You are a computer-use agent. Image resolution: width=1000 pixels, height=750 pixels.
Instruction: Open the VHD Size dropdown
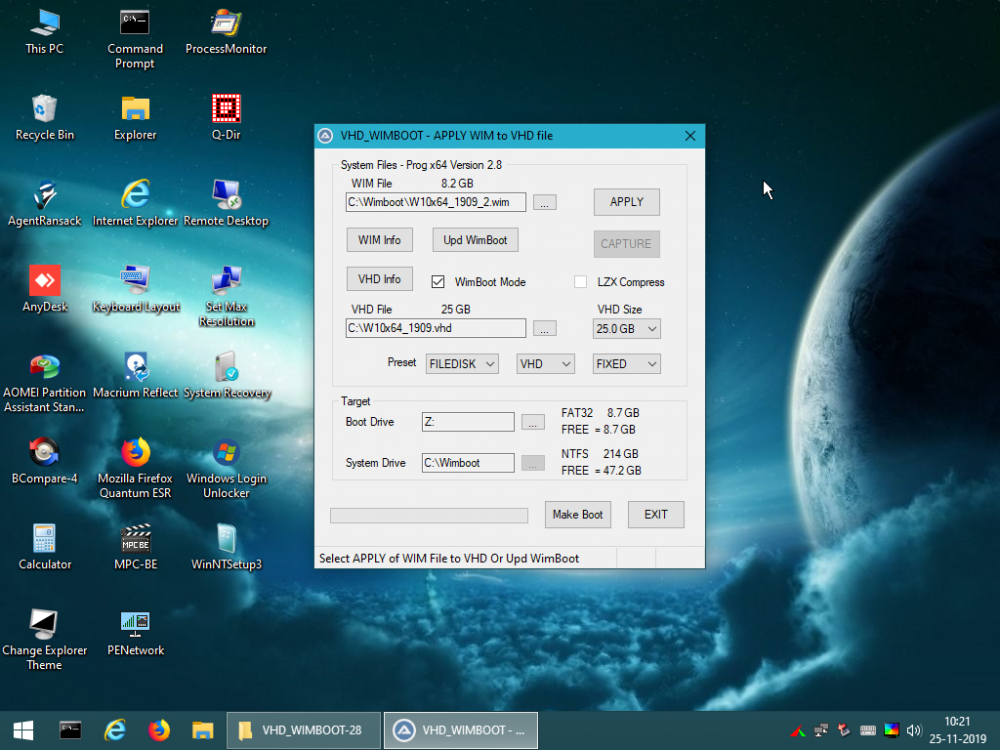[x=626, y=328]
